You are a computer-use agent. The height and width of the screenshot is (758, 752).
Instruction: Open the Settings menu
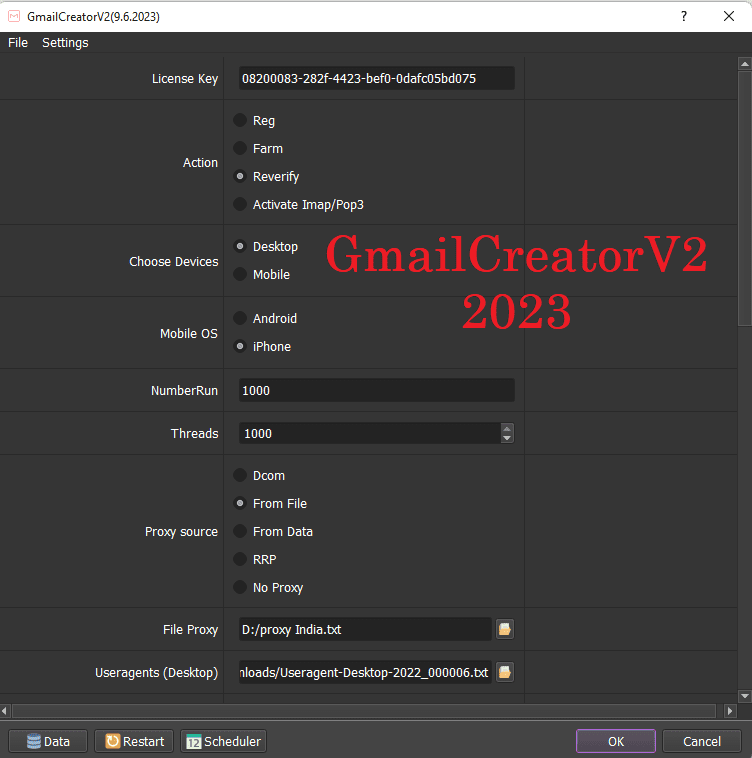coord(65,43)
